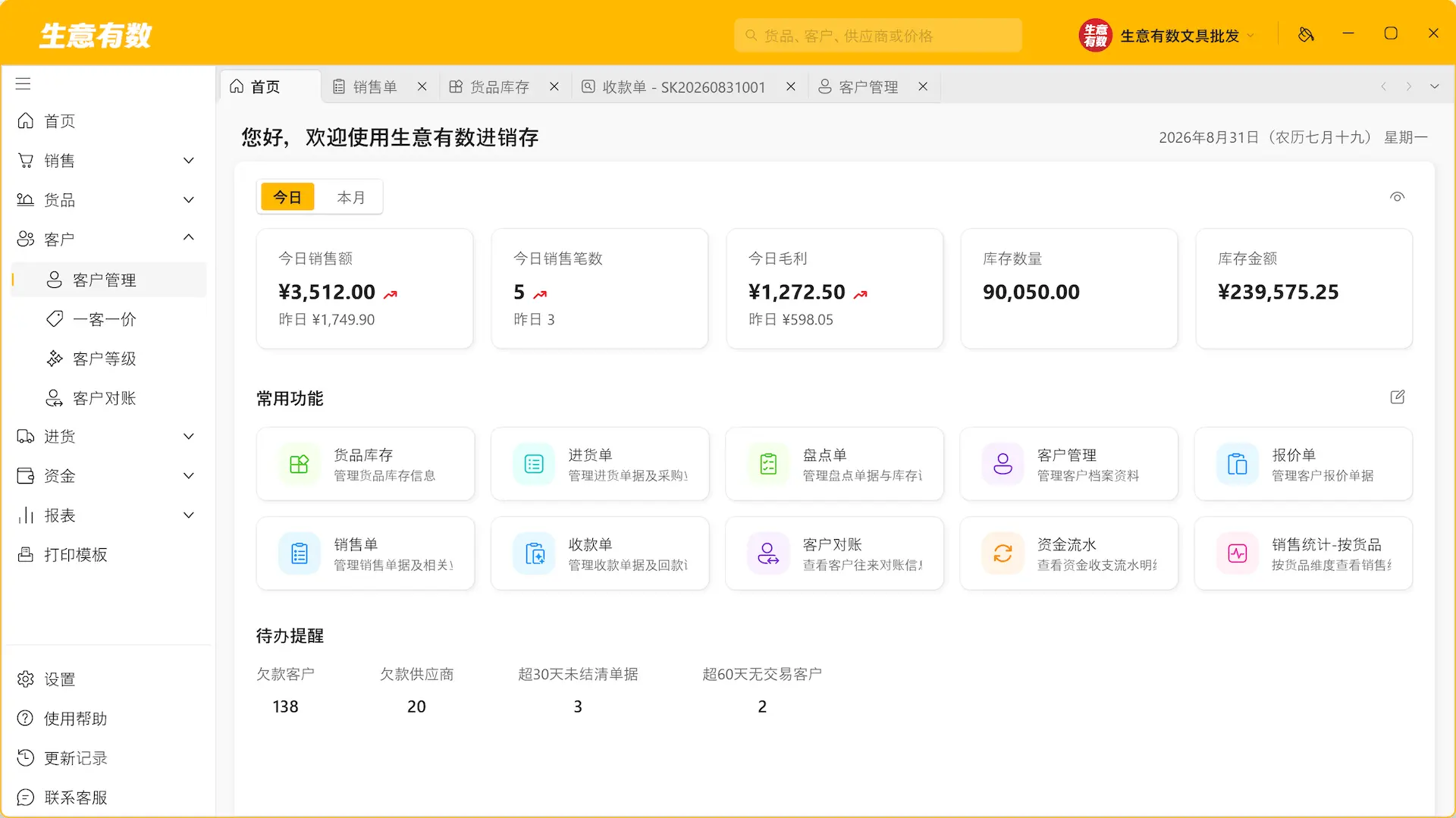Screen dimensions: 1456x818
Task: Click the 报表 bar chart icon in sidebar
Action: click(26, 516)
